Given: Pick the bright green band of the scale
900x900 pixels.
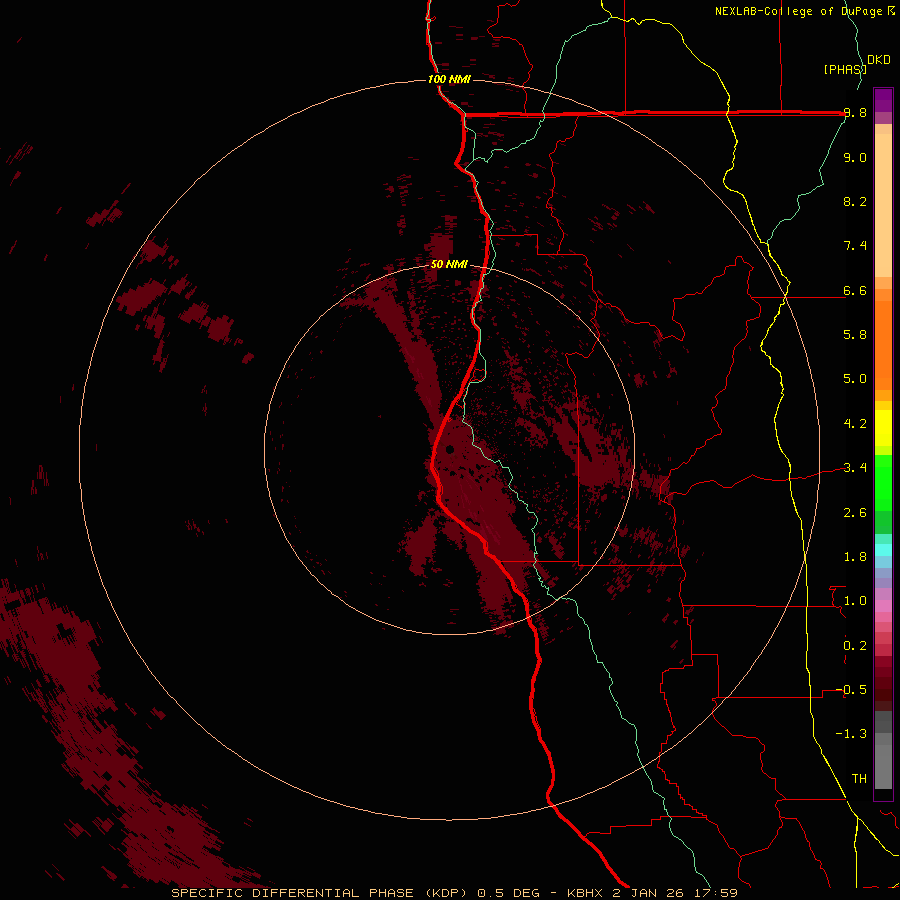Looking at the screenshot, I should [x=883, y=482].
